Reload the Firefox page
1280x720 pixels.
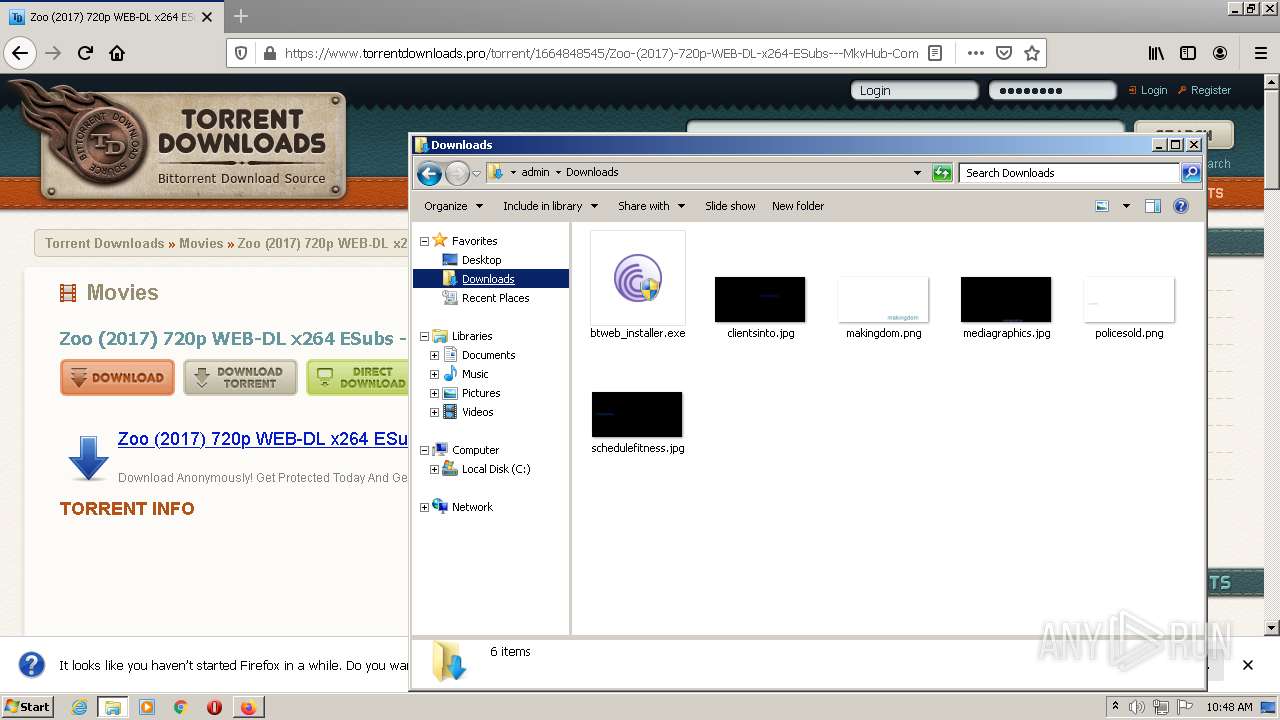pos(85,53)
